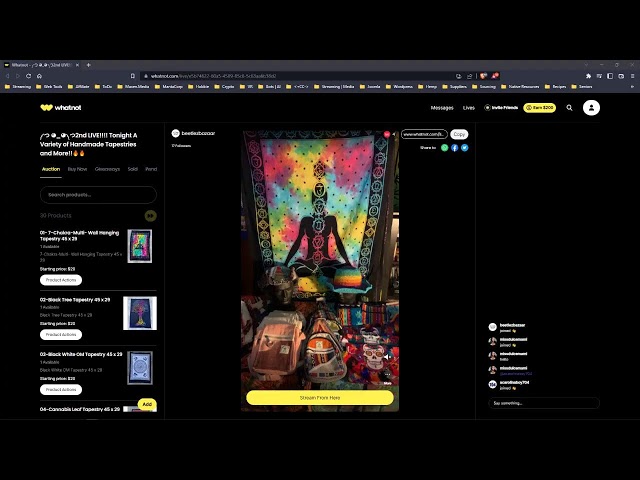Select the Auction tab
The height and width of the screenshot is (480, 640).
[51, 169]
